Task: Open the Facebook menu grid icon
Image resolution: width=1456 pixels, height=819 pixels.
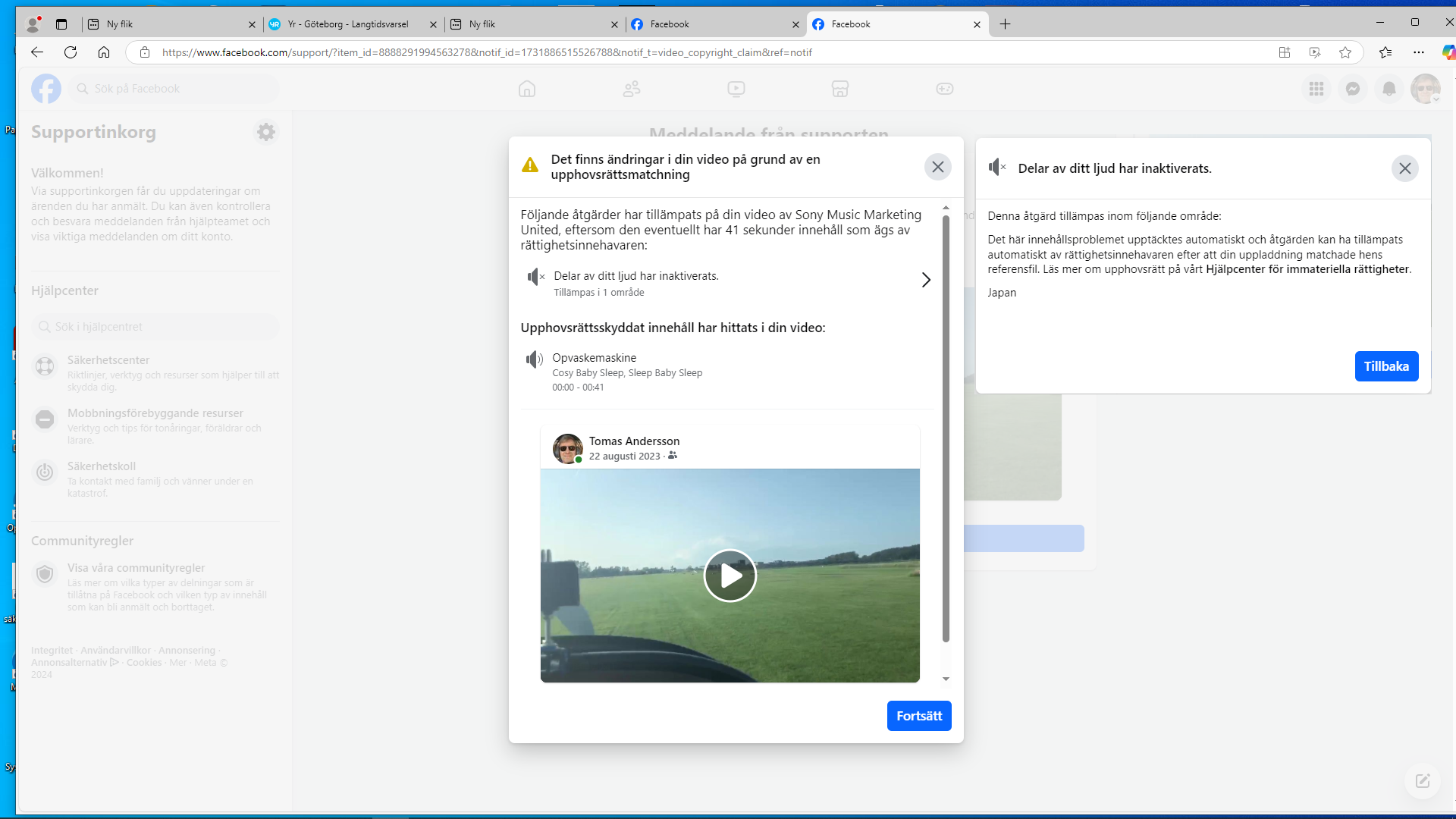Action: [1316, 89]
